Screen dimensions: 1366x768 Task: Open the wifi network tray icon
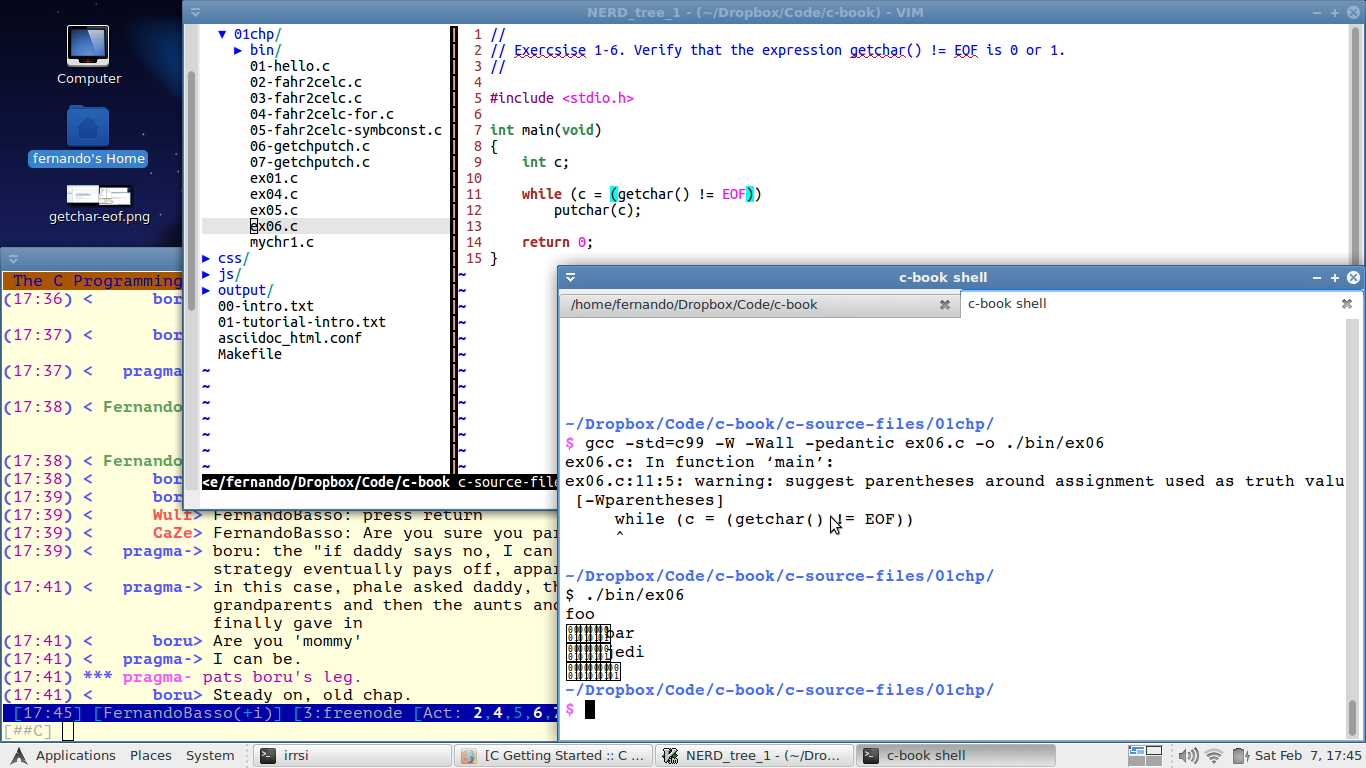coord(1214,756)
